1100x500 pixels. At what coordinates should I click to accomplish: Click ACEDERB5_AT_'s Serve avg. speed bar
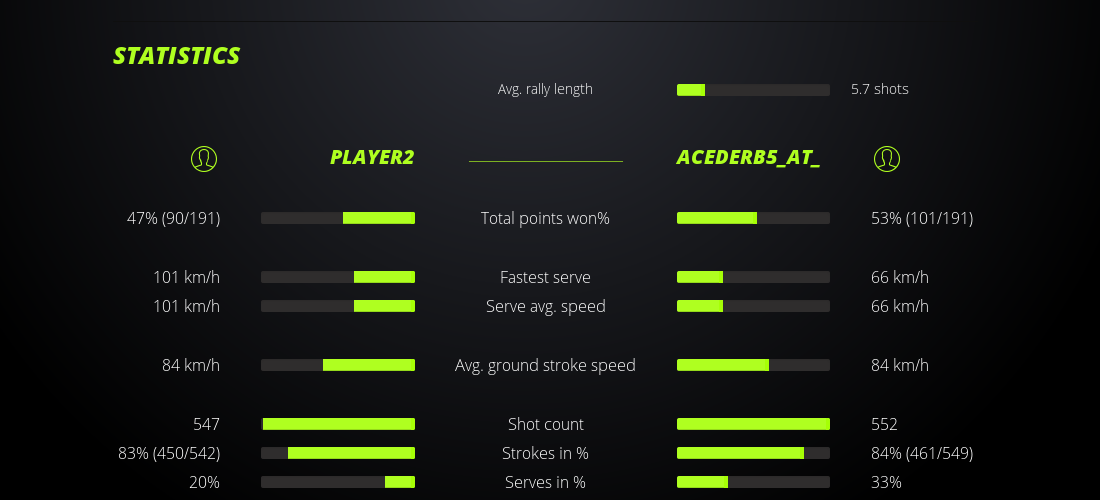pos(753,306)
